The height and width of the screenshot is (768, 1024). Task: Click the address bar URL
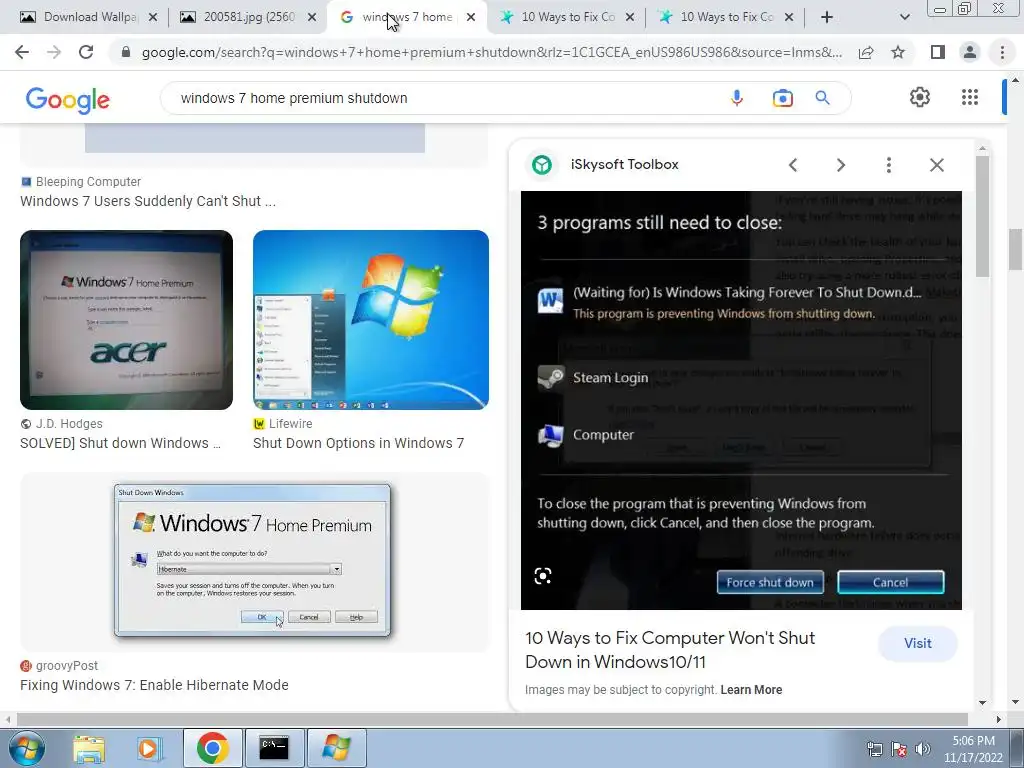tap(492, 52)
